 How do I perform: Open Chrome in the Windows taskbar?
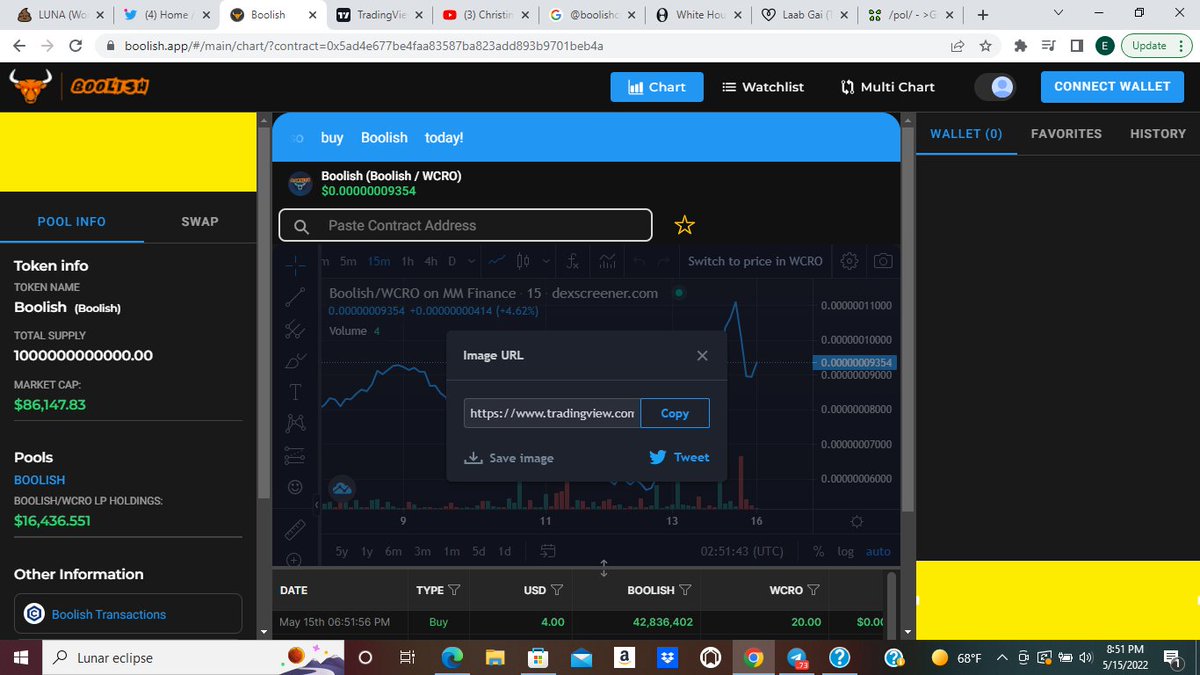tap(754, 657)
